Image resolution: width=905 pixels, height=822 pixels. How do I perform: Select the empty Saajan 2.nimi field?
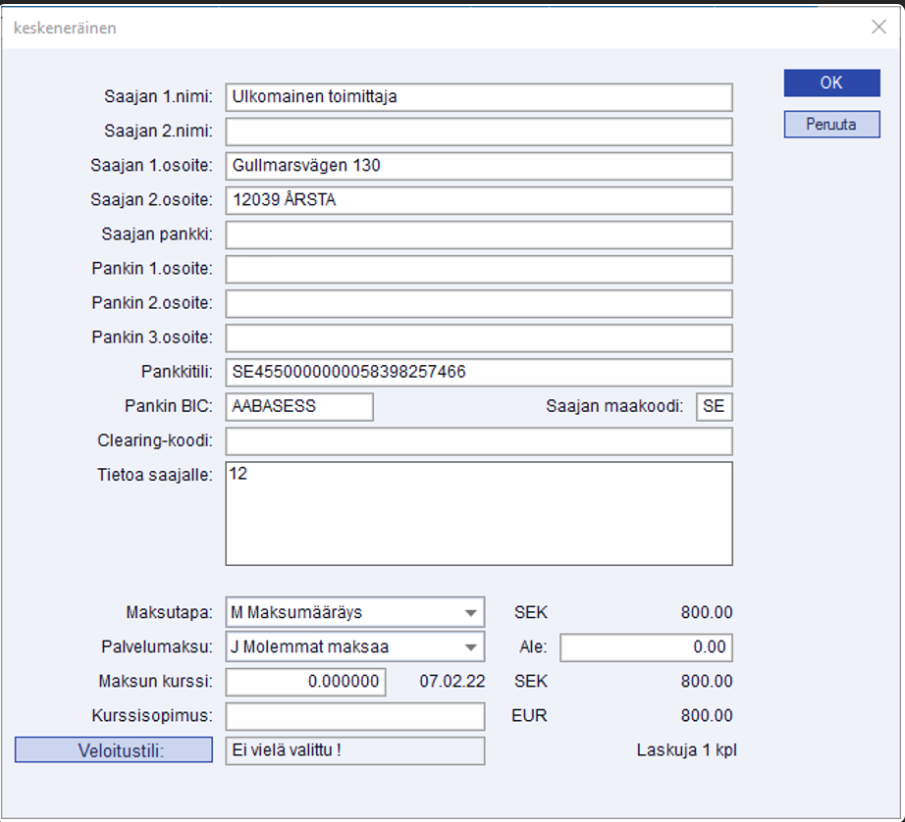(x=478, y=132)
